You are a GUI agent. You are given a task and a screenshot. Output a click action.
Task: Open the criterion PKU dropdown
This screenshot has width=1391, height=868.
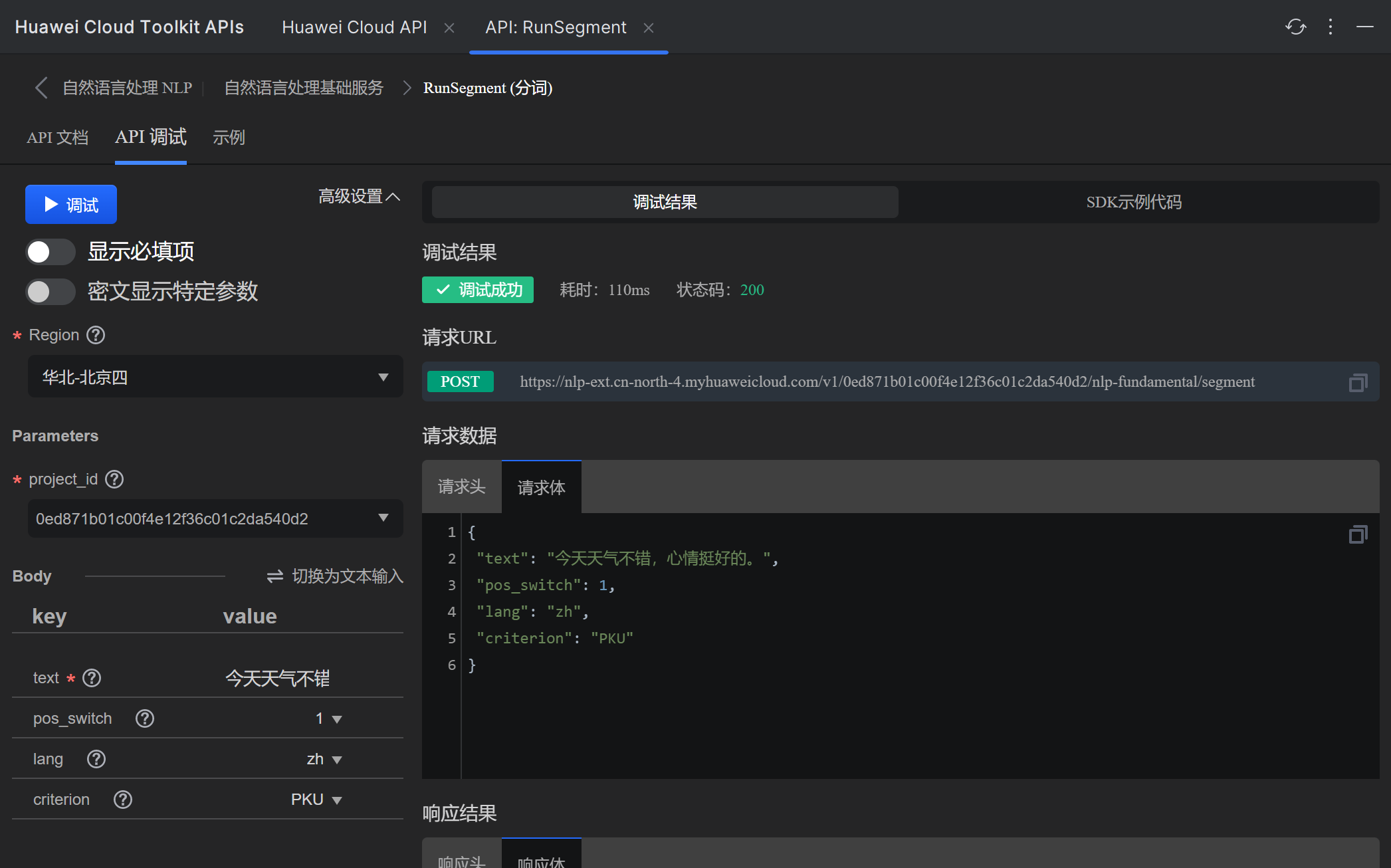pyautogui.click(x=316, y=800)
